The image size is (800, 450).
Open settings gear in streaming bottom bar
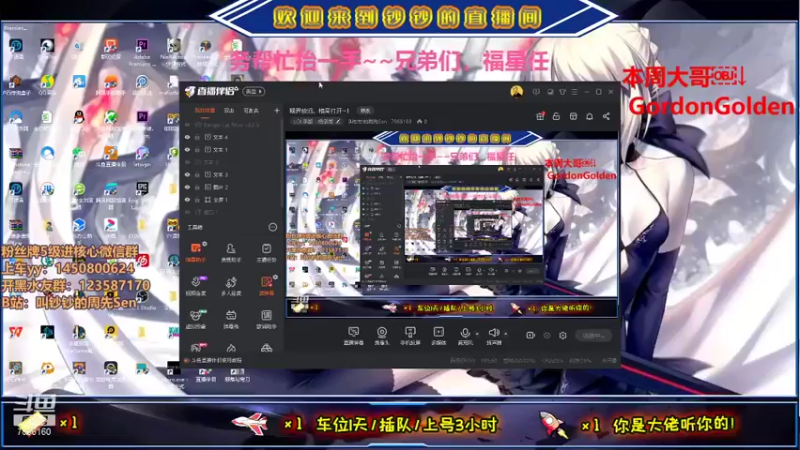pyautogui.click(x=563, y=335)
